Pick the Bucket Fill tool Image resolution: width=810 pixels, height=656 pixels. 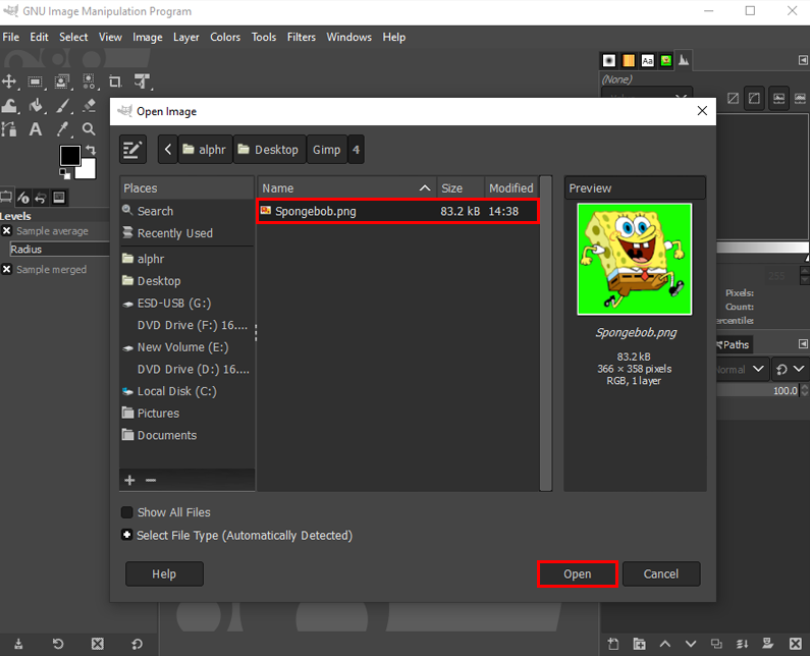point(36,105)
